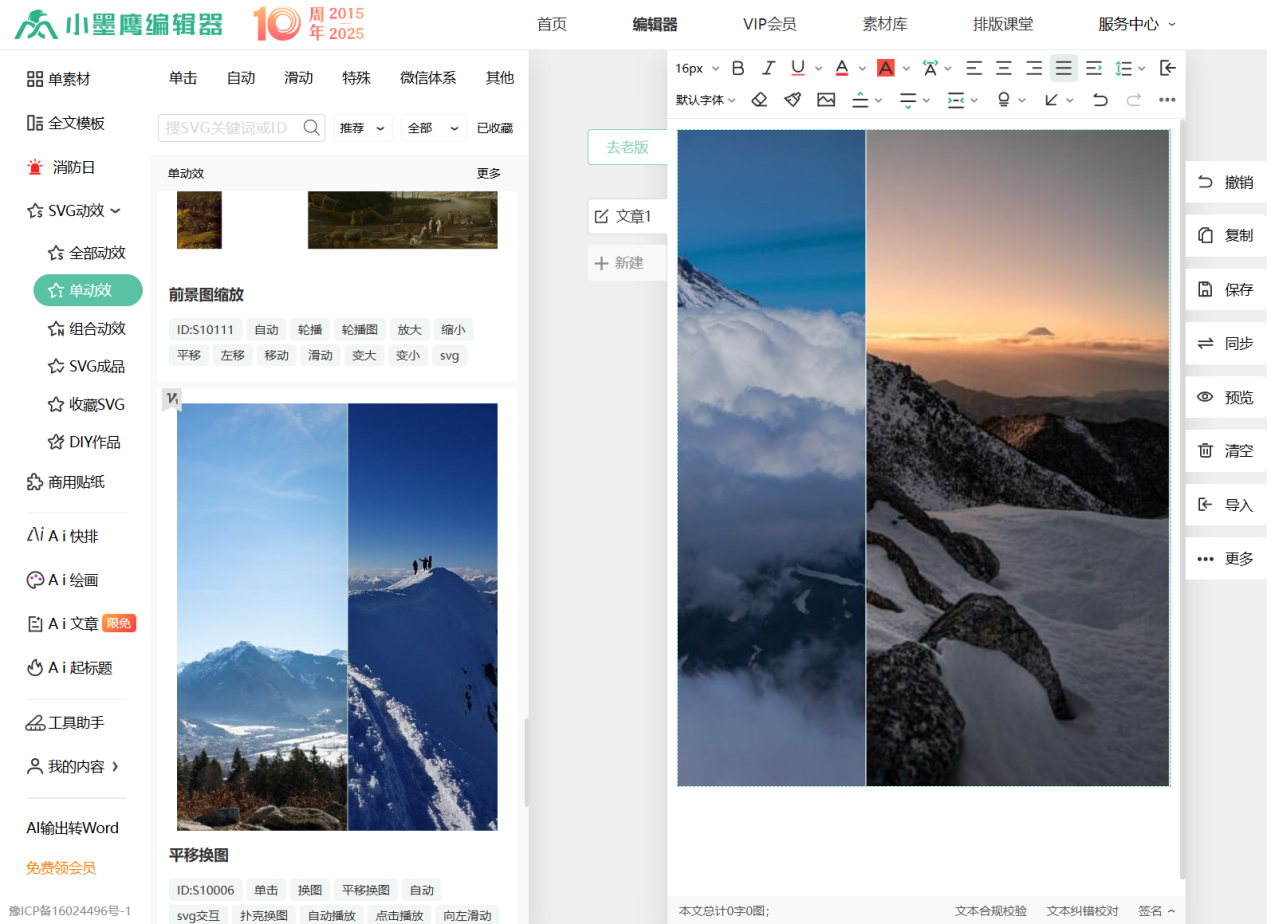
Task: Expand 我的内容 submenu
Action: [x=73, y=767]
